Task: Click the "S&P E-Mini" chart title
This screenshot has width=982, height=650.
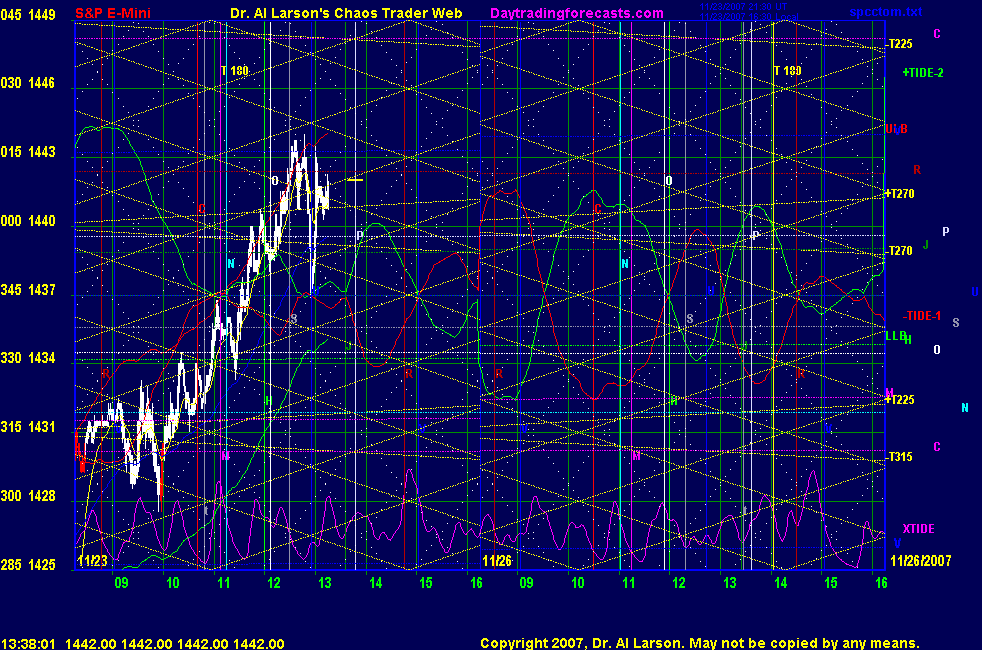Action: tap(113, 13)
